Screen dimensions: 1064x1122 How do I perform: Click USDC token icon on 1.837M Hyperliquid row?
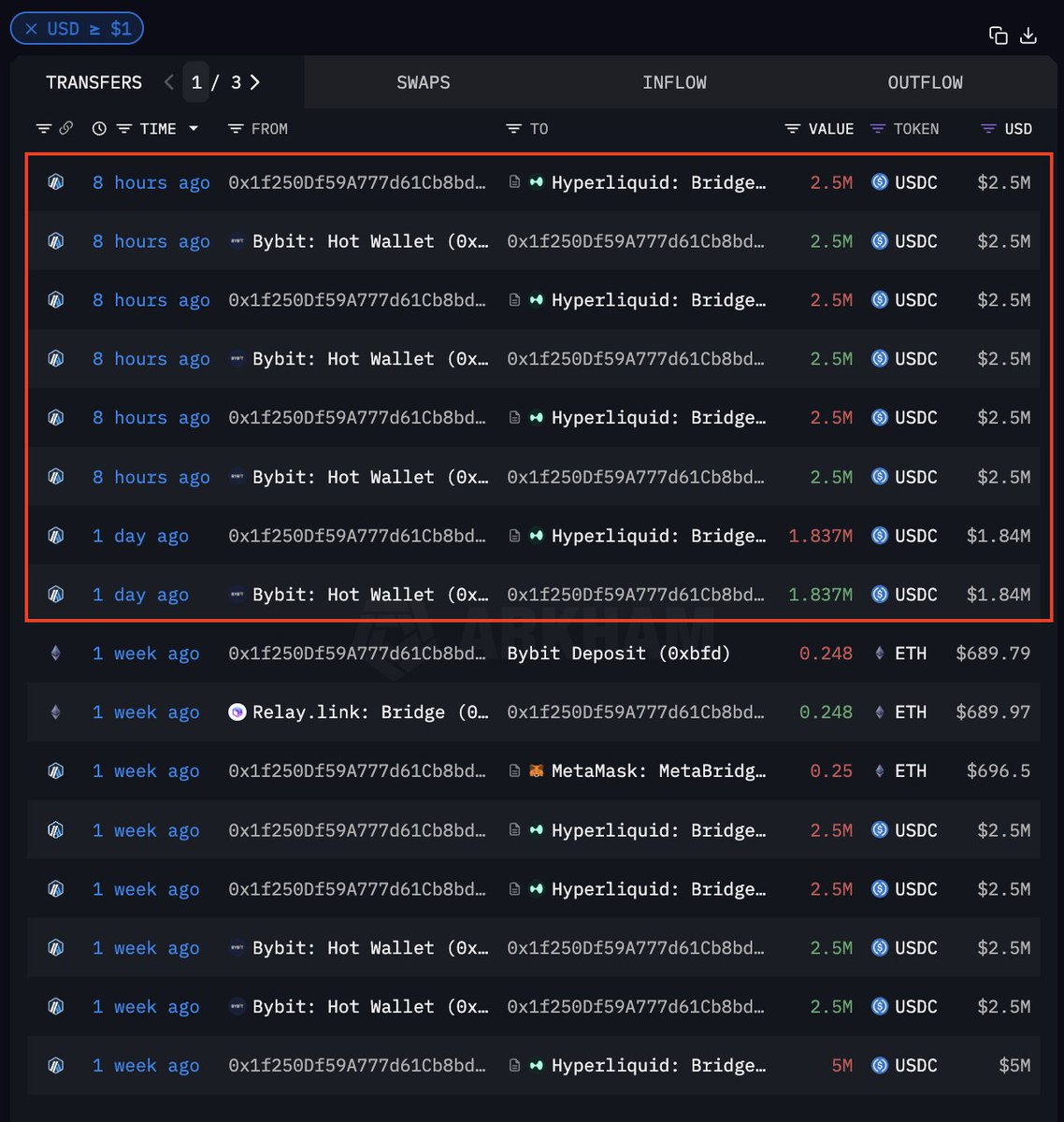(x=880, y=536)
